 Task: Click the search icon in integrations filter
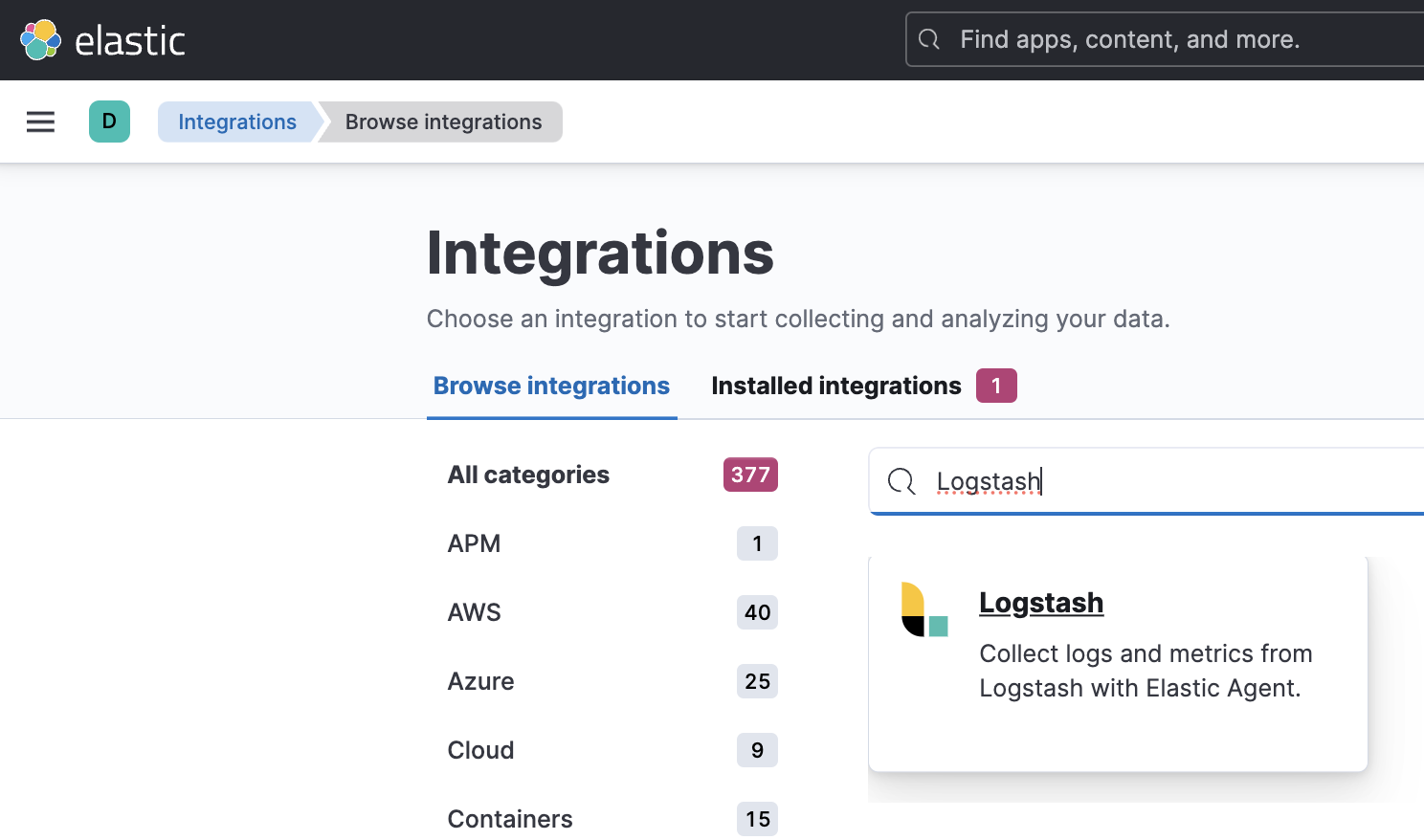(x=901, y=481)
